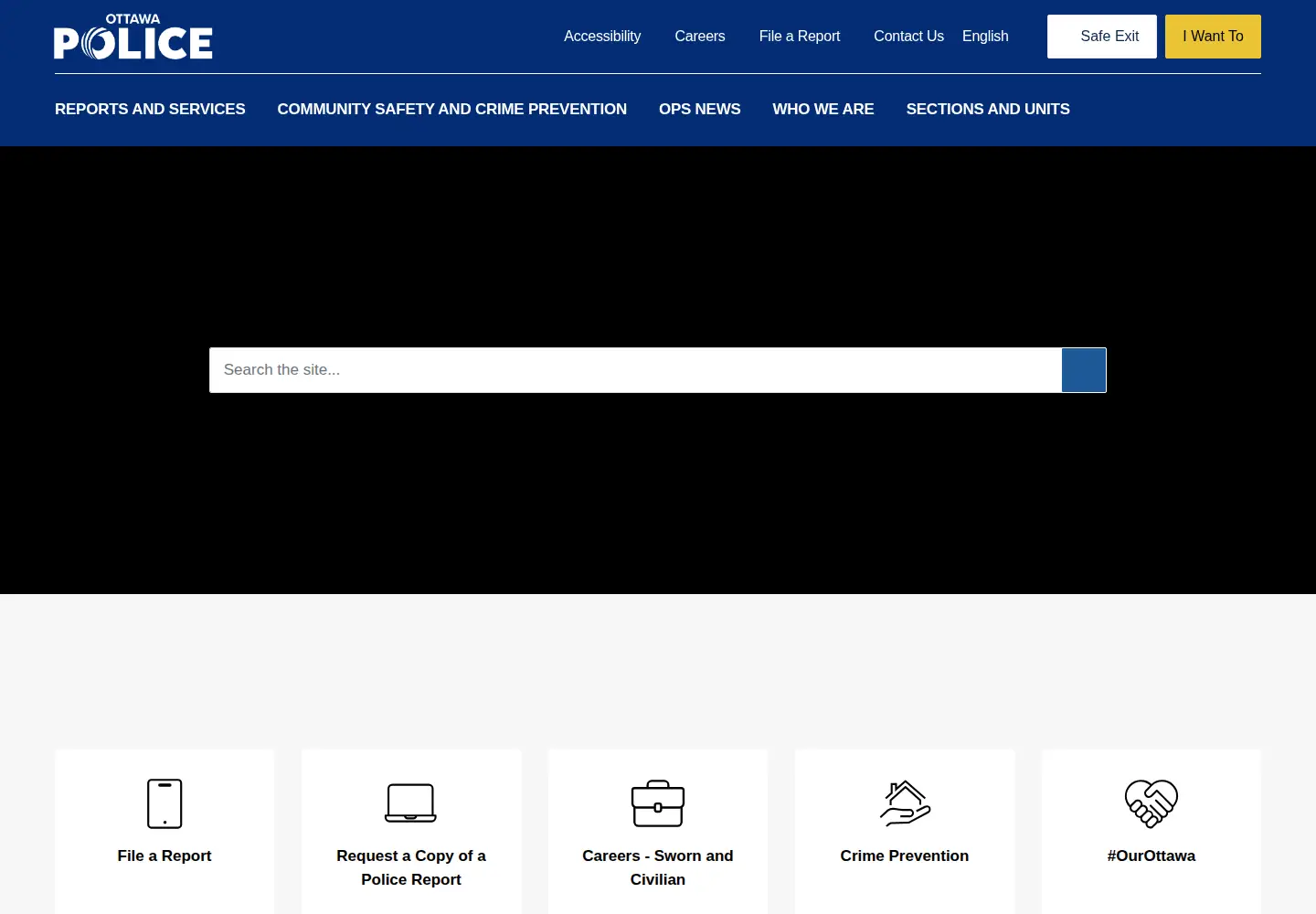
Task: Open the Contact Us page
Action: pos(908,37)
